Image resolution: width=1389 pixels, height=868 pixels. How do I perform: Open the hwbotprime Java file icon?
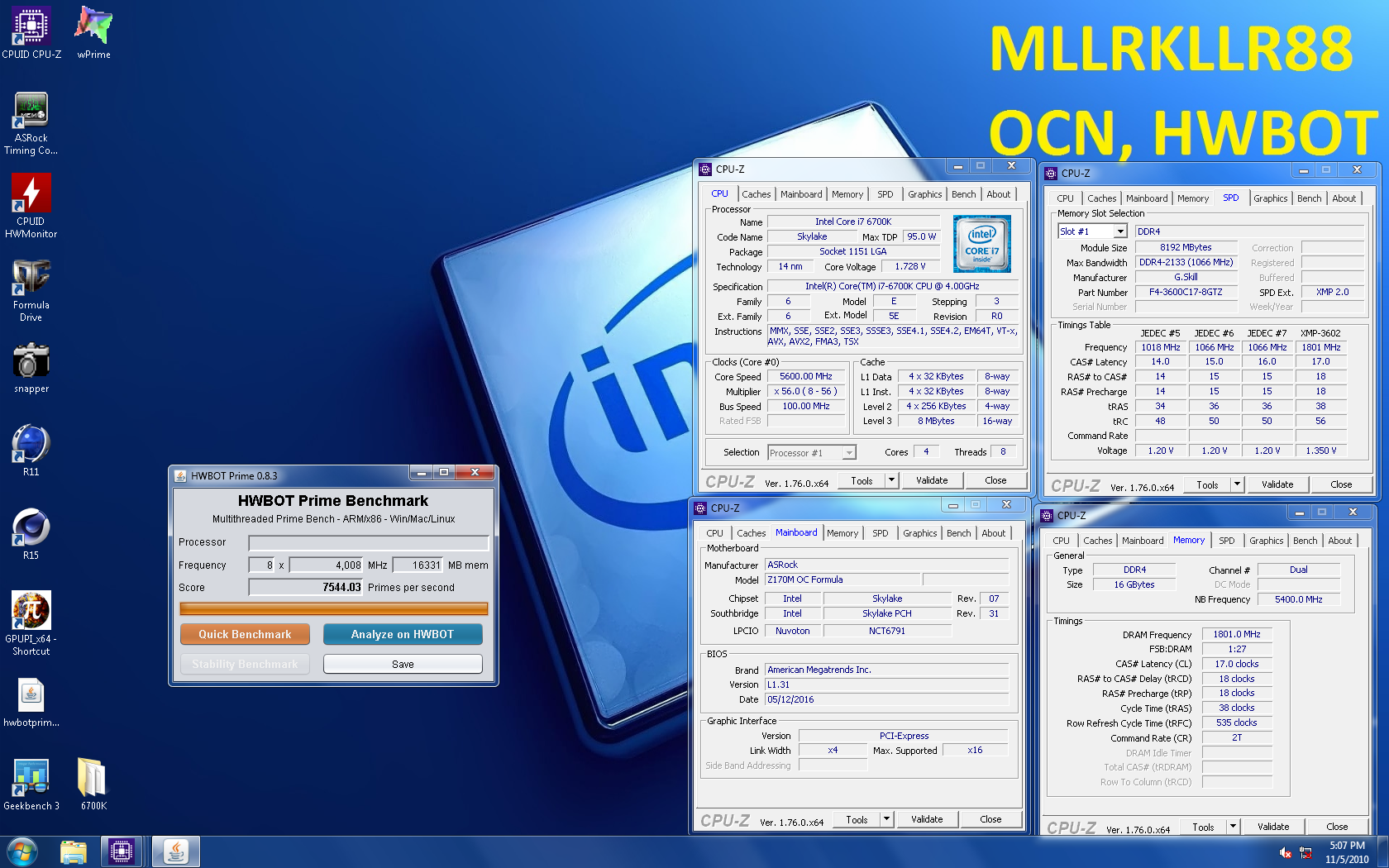31,703
